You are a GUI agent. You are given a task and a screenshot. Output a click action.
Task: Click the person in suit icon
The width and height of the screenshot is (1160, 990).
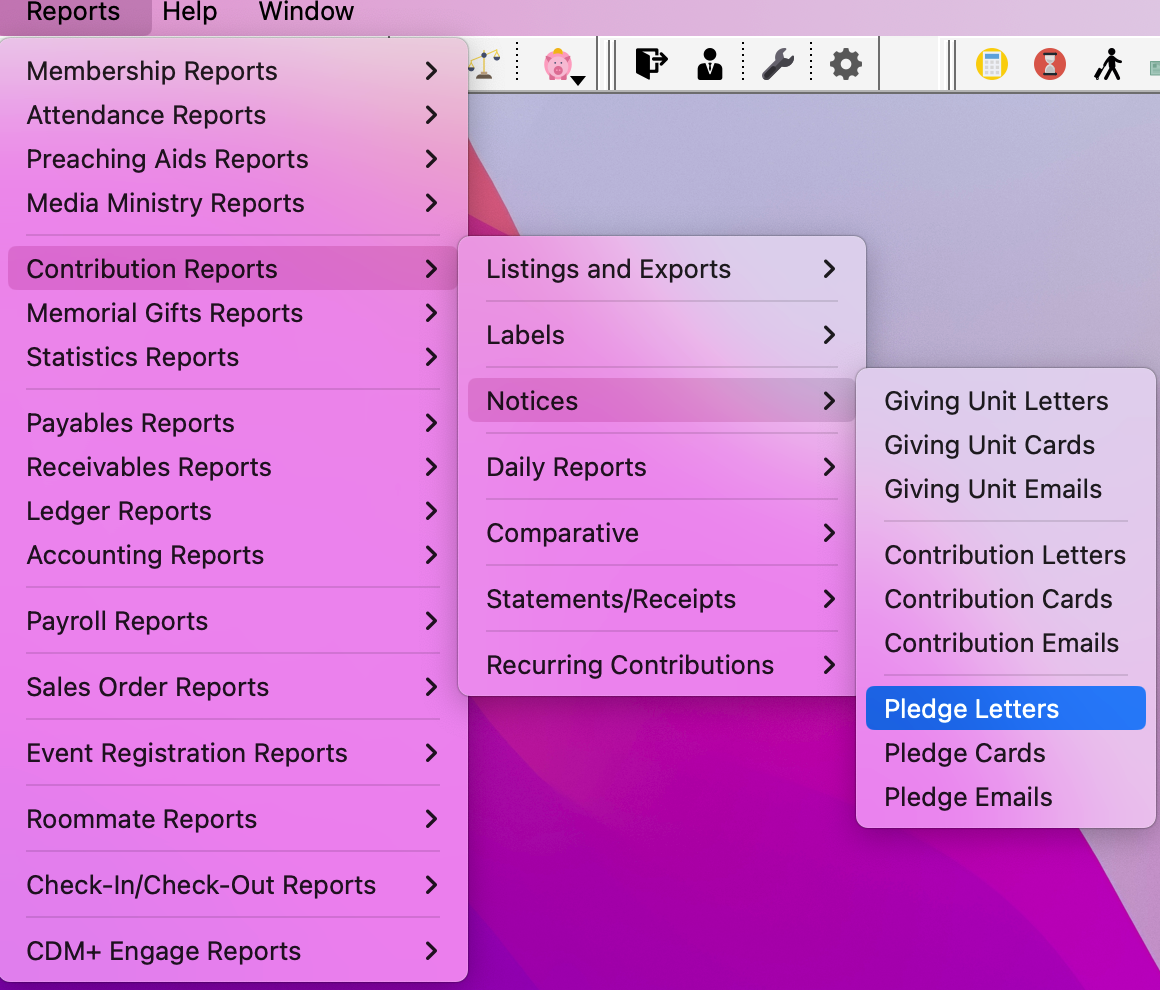click(x=710, y=65)
